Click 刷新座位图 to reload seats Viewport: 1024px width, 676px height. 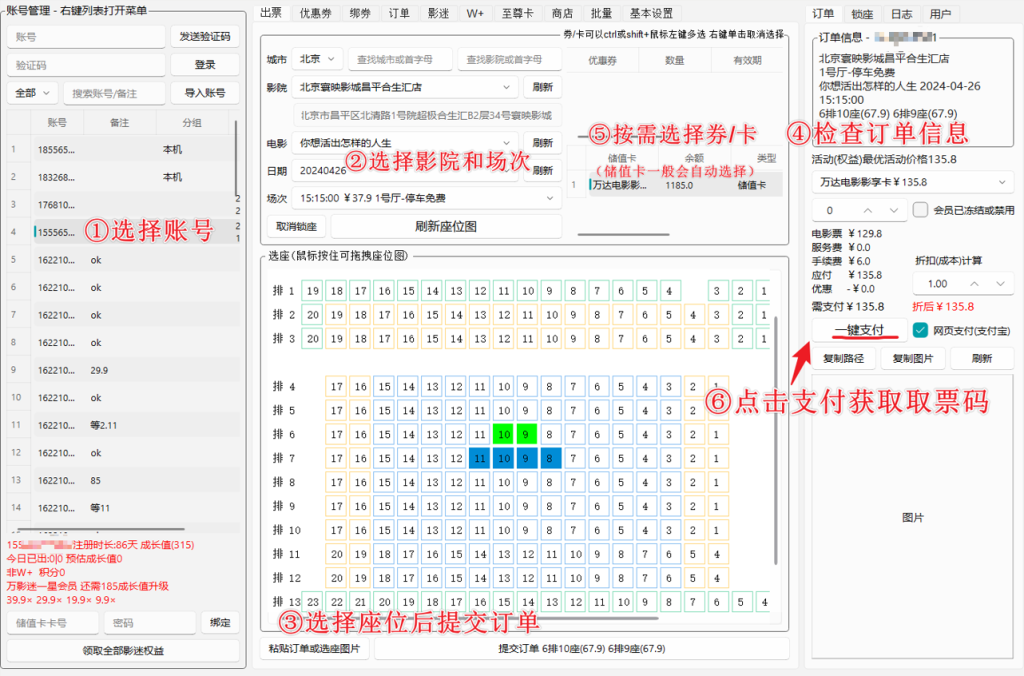445,226
